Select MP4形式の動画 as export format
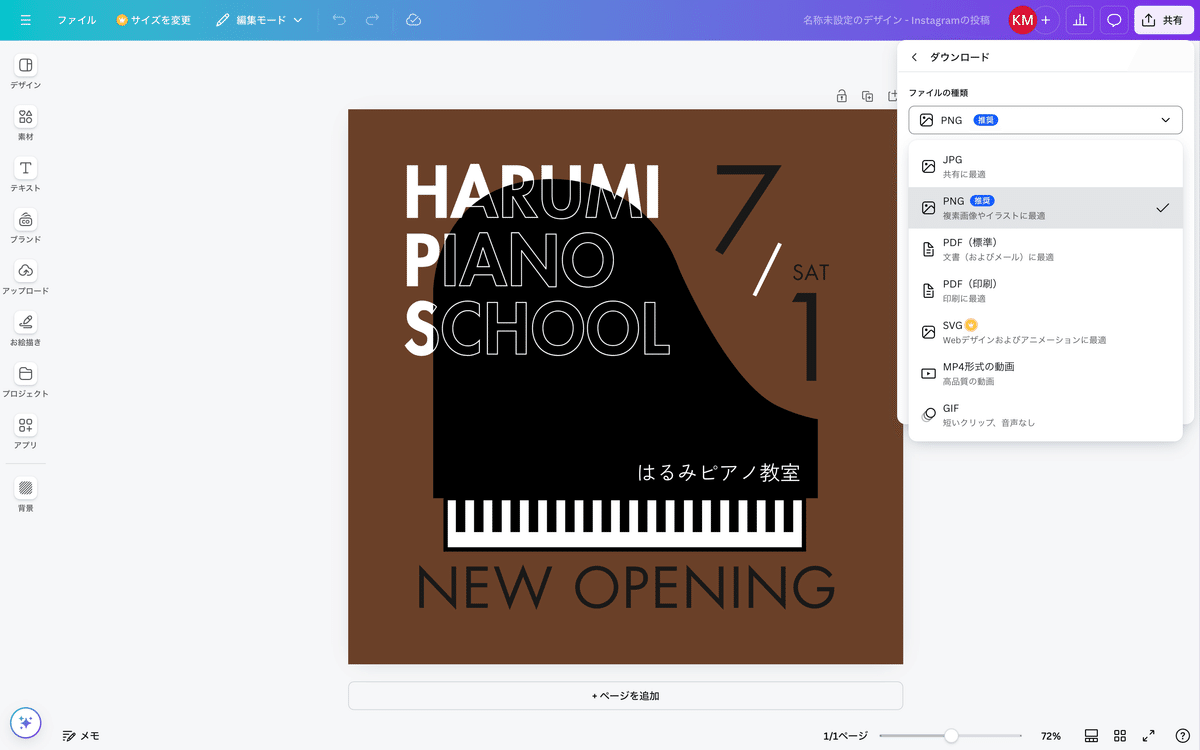The image size is (1200, 750). 1045,373
